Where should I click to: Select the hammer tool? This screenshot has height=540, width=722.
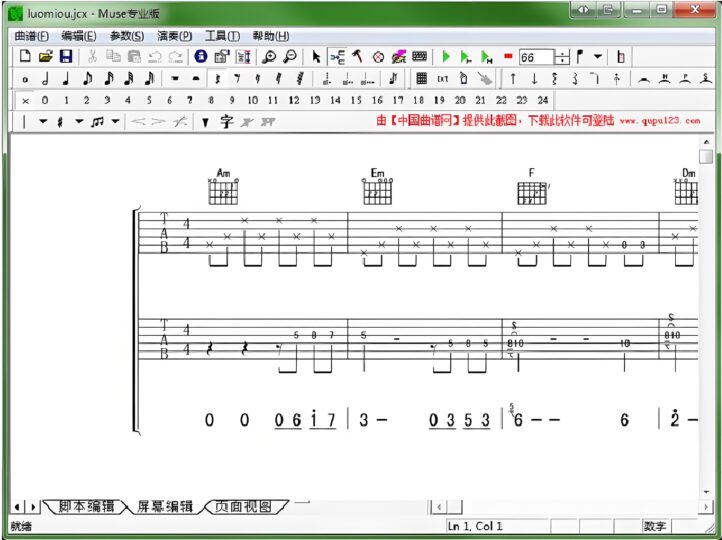(x=358, y=57)
